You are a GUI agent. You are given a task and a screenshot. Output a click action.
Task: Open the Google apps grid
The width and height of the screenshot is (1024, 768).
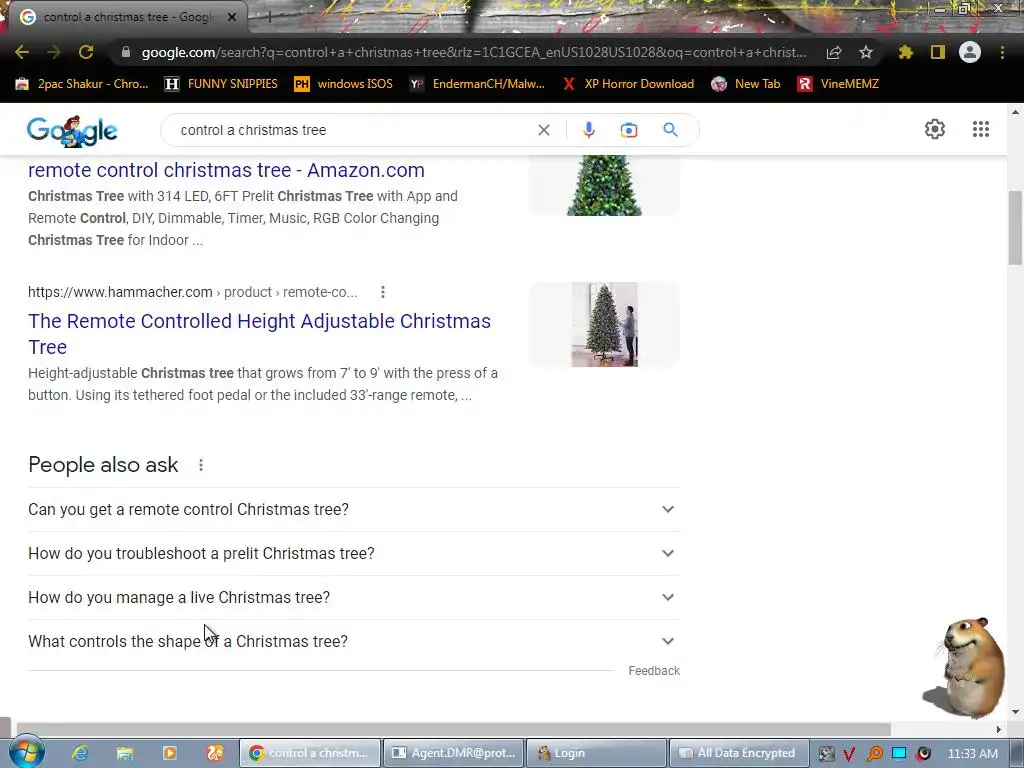[x=980, y=129]
